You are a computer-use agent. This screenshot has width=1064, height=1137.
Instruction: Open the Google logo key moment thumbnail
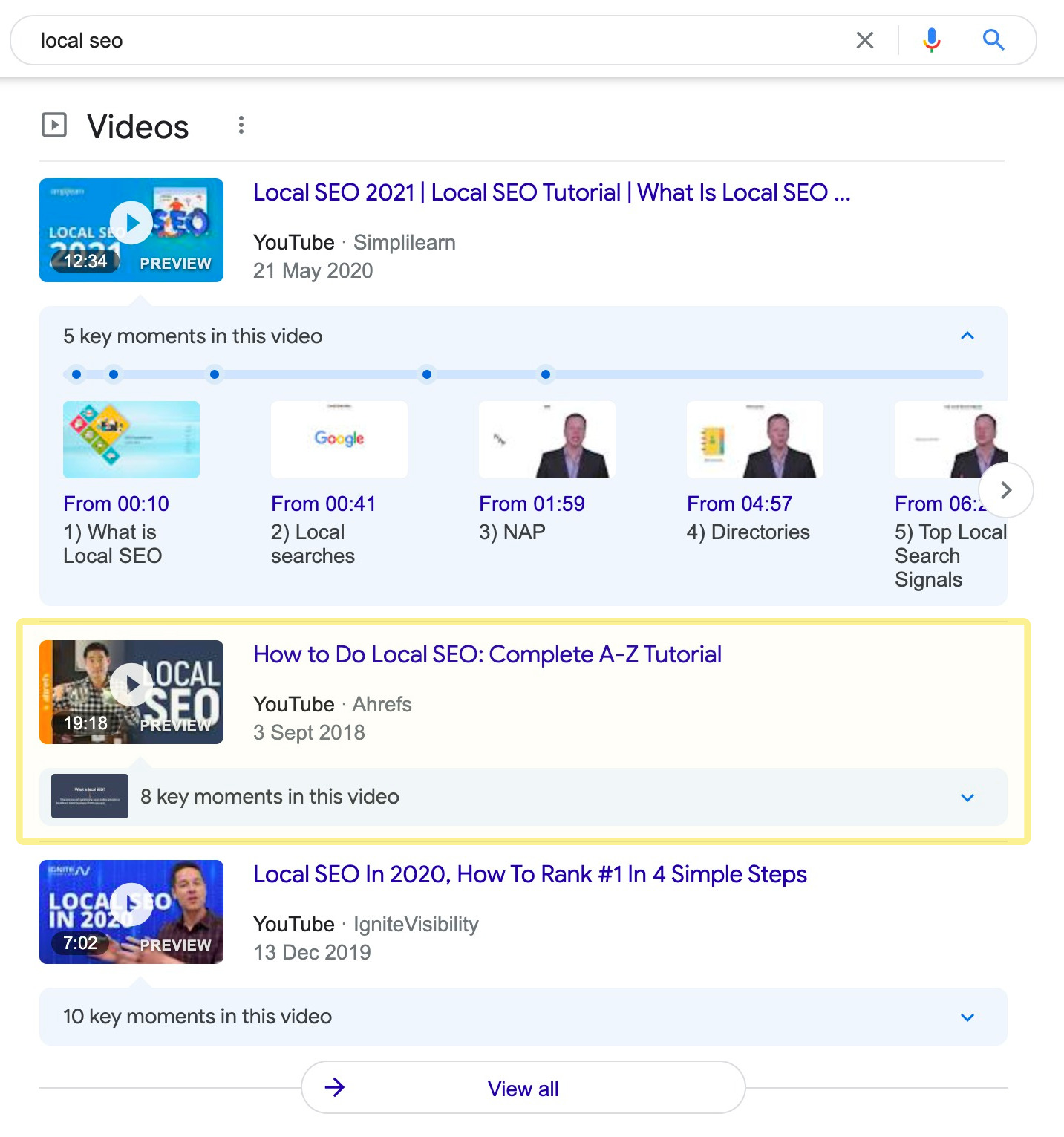[x=339, y=440]
